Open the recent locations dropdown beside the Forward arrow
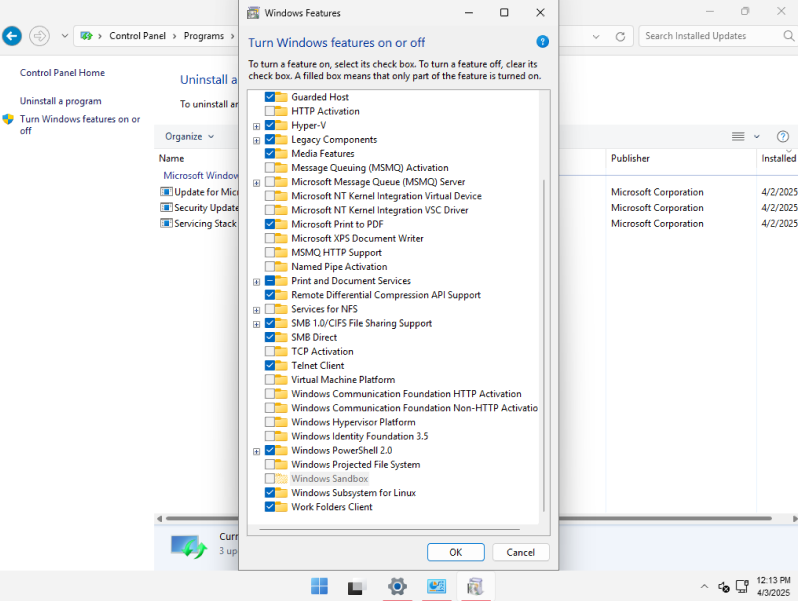 click(x=65, y=36)
